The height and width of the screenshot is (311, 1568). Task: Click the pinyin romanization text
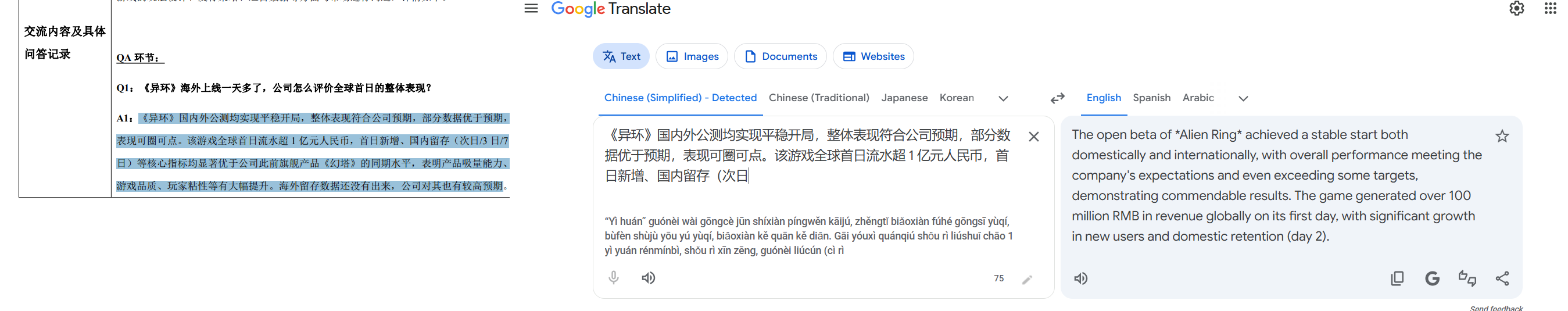[x=808, y=235]
